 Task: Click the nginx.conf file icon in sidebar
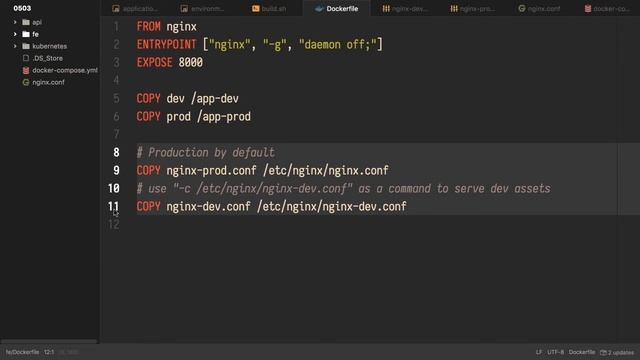26,82
